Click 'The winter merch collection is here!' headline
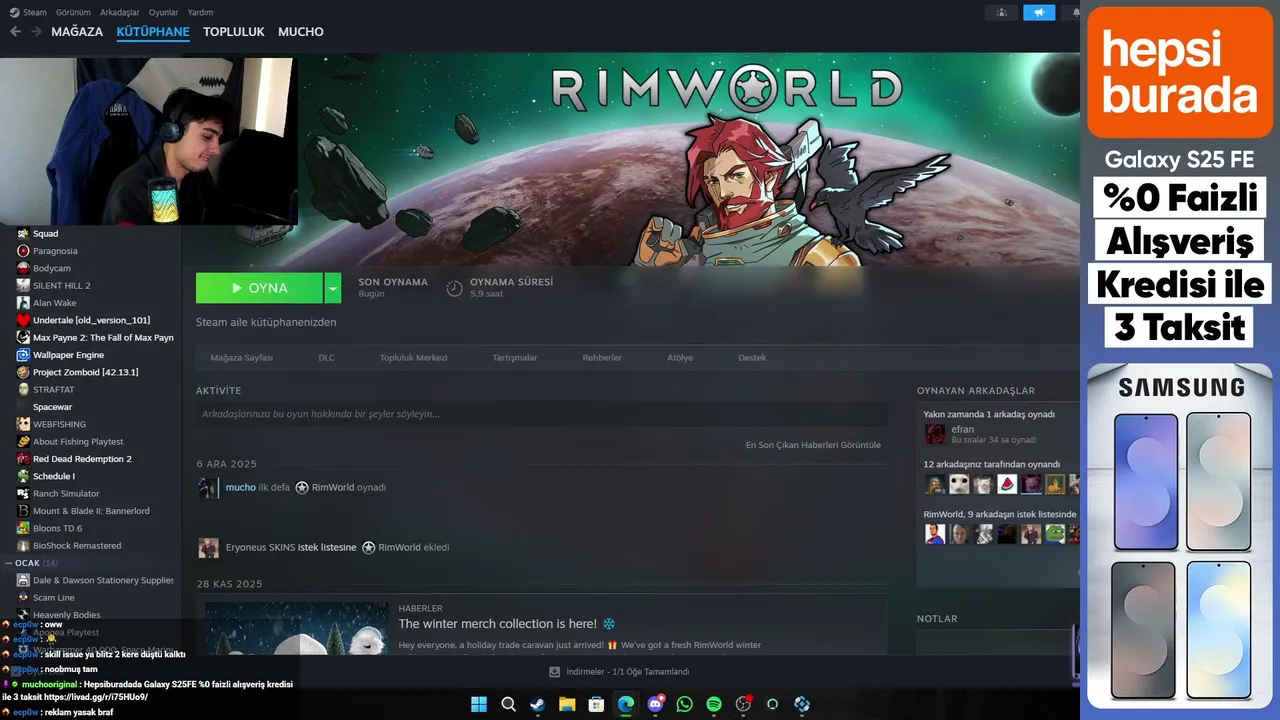Viewport: 1280px width, 720px height. [497, 624]
